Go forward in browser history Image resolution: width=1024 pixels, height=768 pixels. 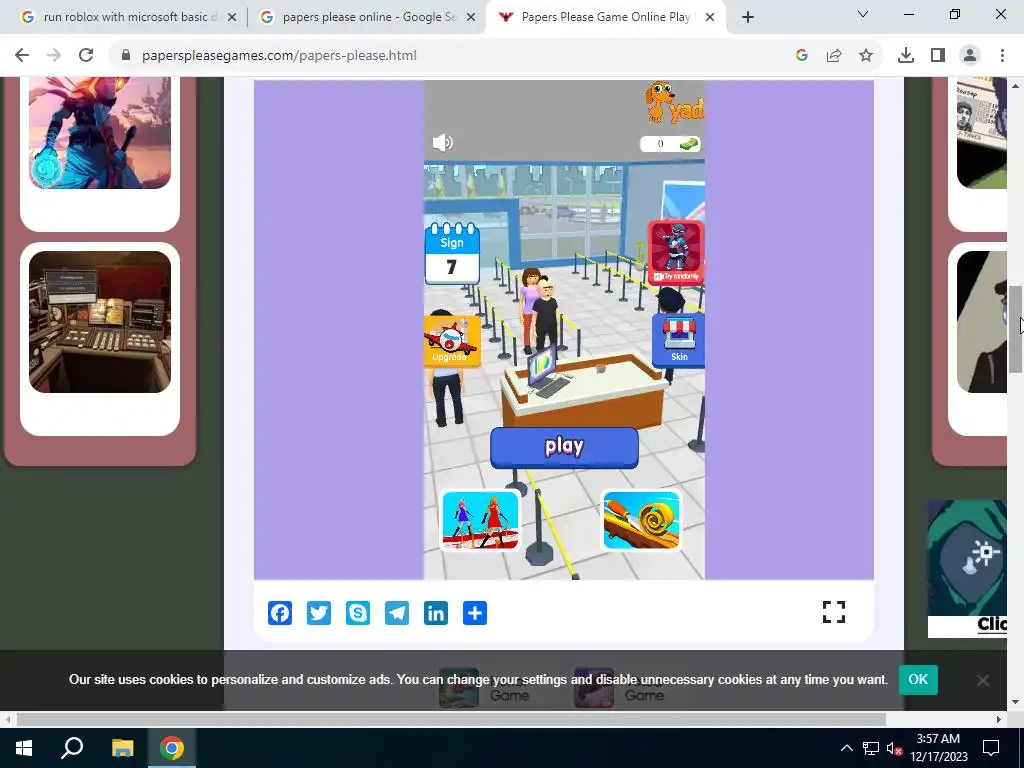[x=54, y=56]
